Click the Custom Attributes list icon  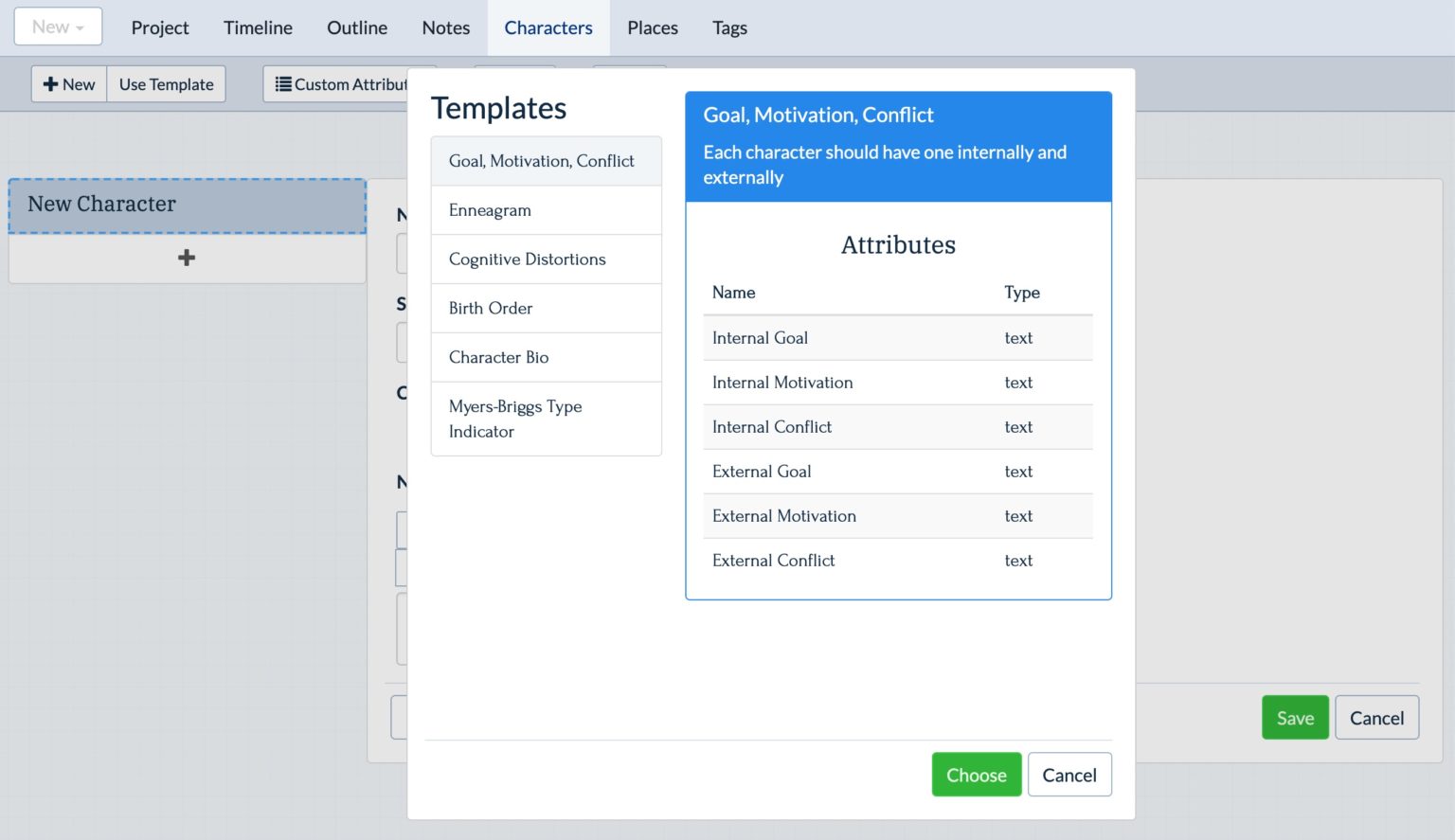pyautogui.click(x=283, y=84)
